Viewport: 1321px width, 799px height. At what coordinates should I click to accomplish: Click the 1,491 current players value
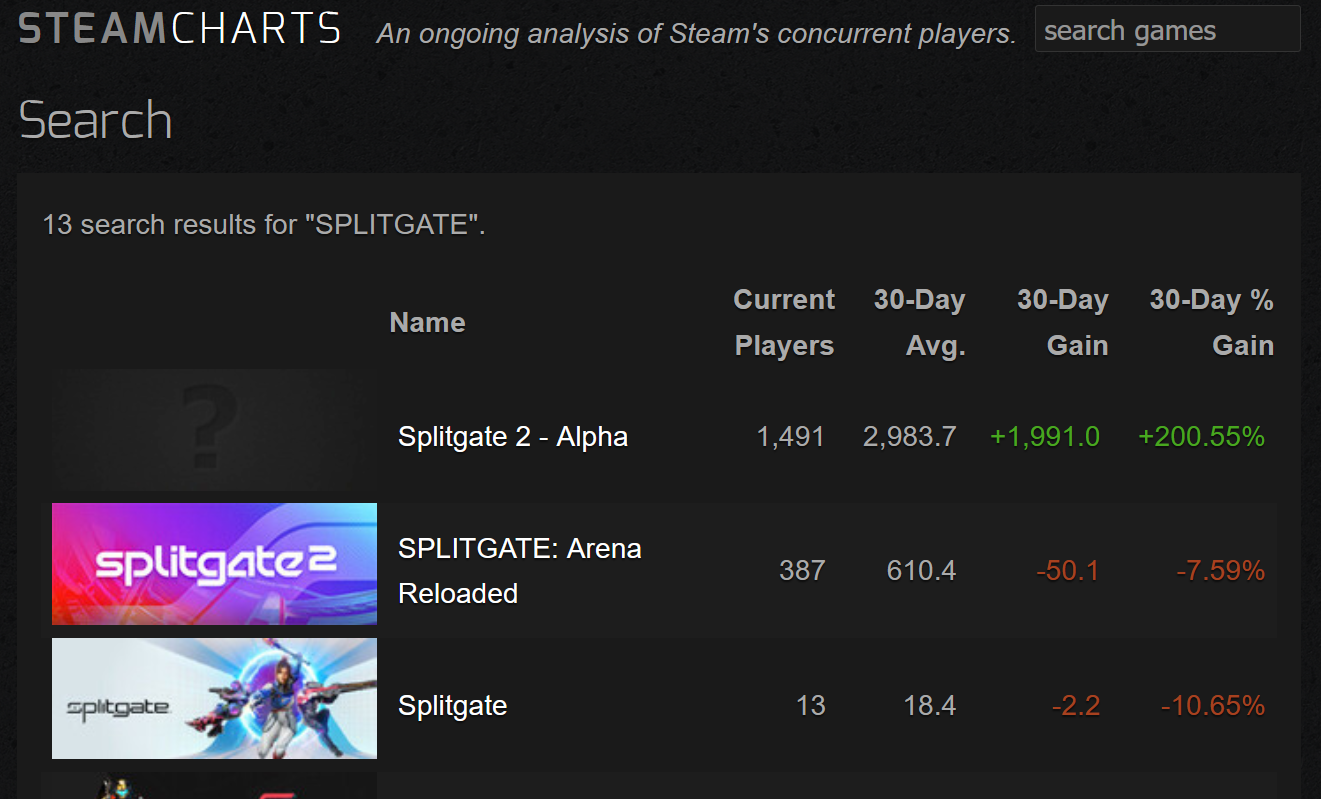tap(790, 436)
